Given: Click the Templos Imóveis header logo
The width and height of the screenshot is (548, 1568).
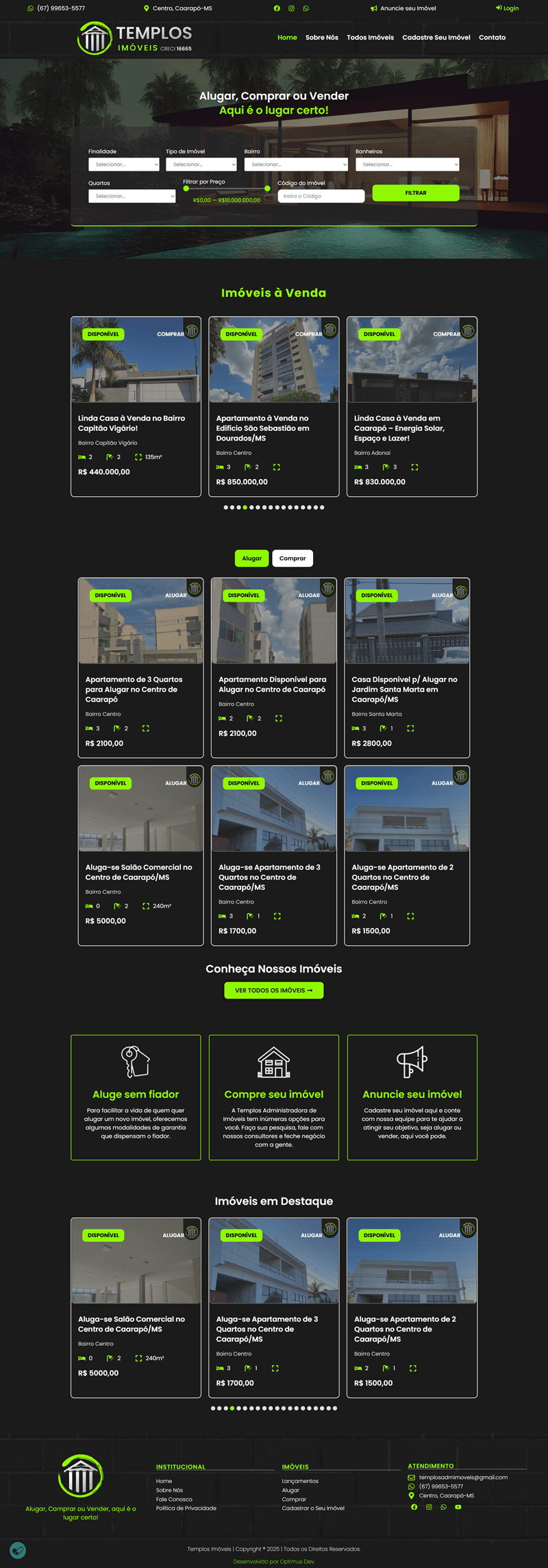Looking at the screenshot, I should 135,38.
